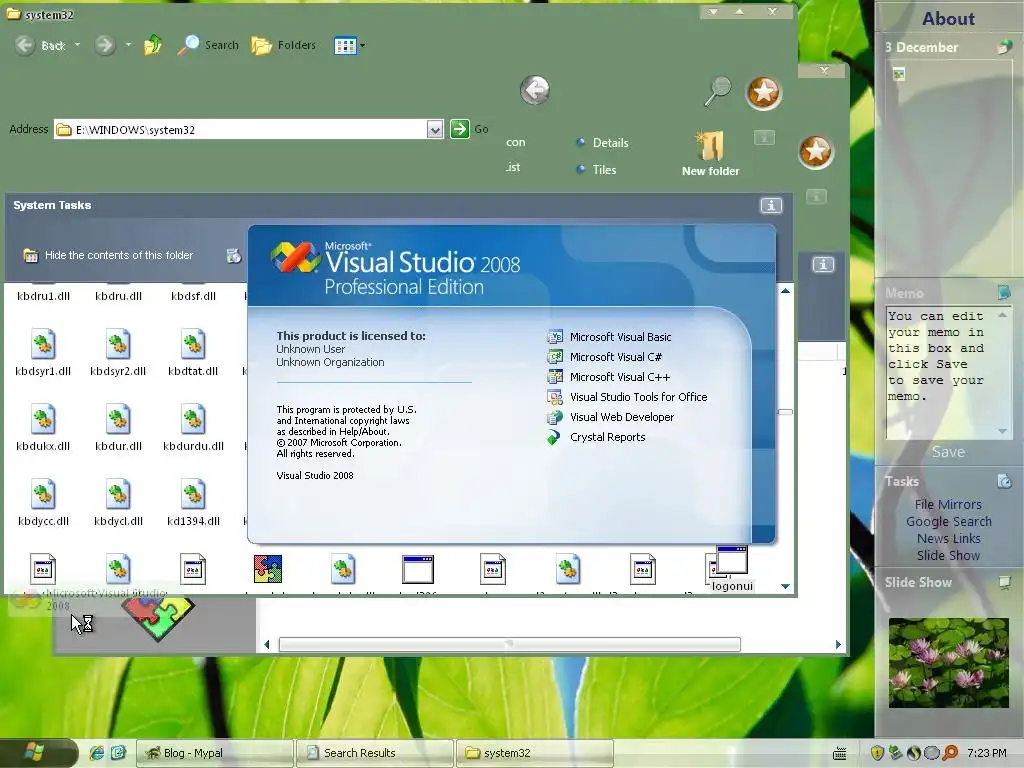
Task: Click the Forward arrow in system32 toolbar
Action: click(104, 45)
